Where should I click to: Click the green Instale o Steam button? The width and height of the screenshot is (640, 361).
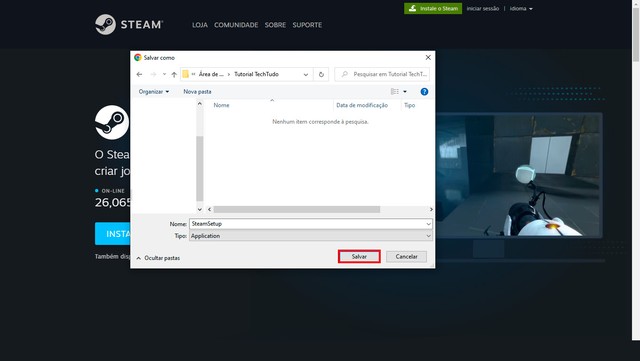click(433, 8)
